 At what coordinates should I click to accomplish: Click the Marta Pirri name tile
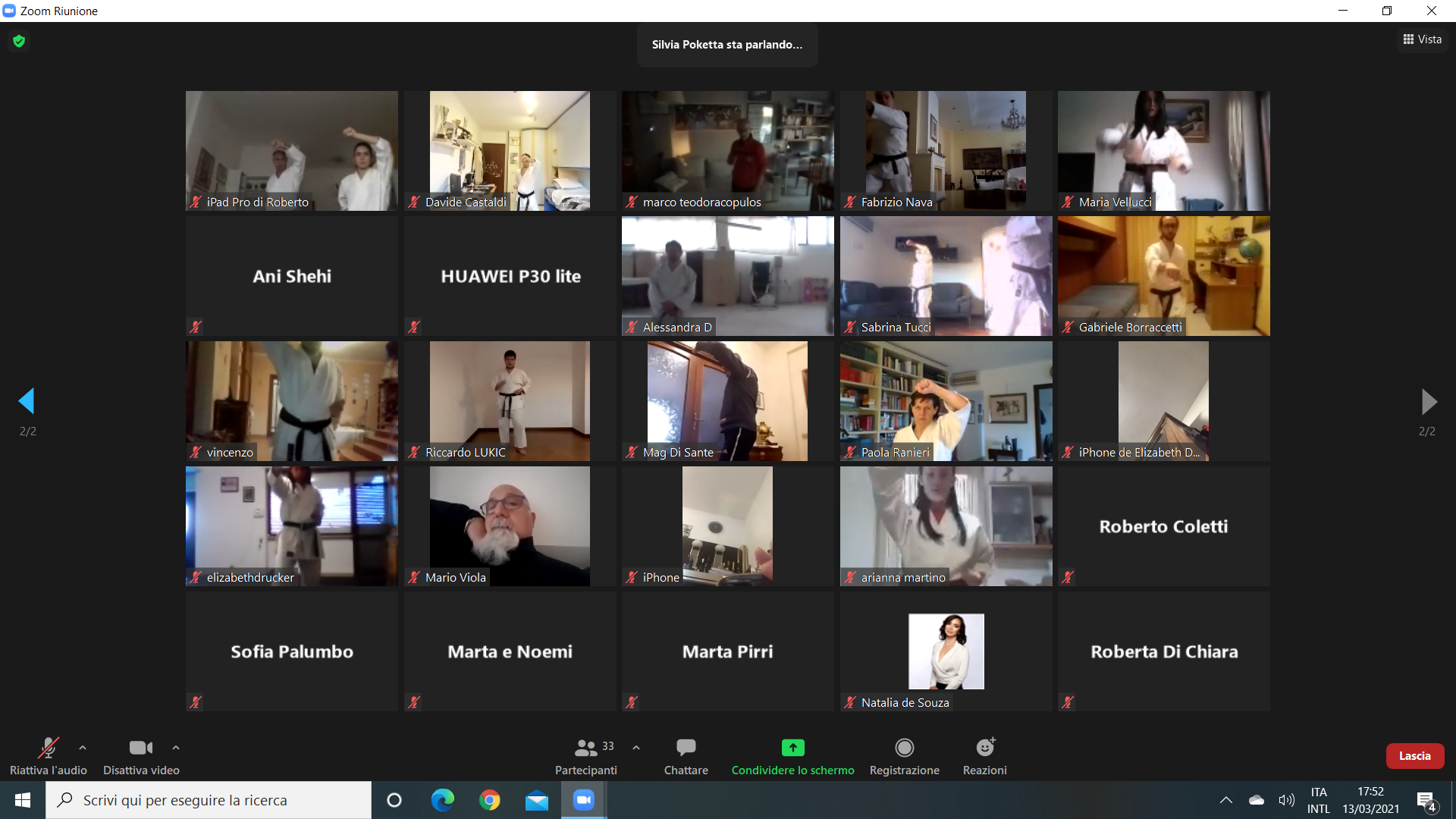click(728, 651)
